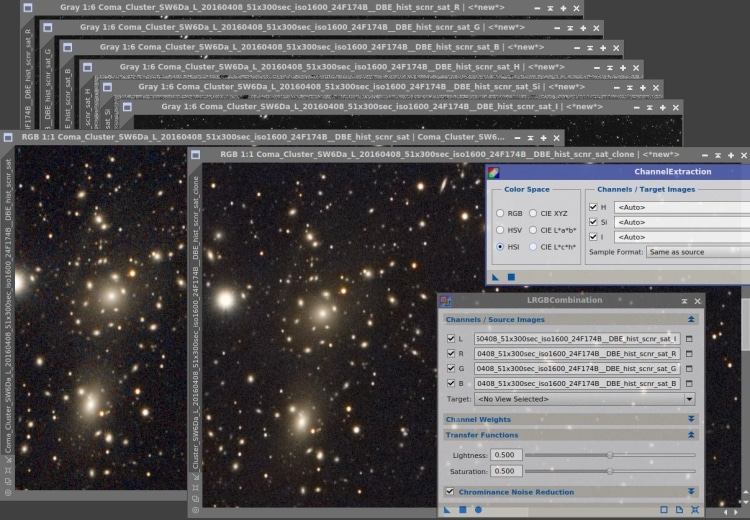Click LRGBCombination's Apply square icon
Viewport: 750px width, 520px height.
[x=463, y=510]
